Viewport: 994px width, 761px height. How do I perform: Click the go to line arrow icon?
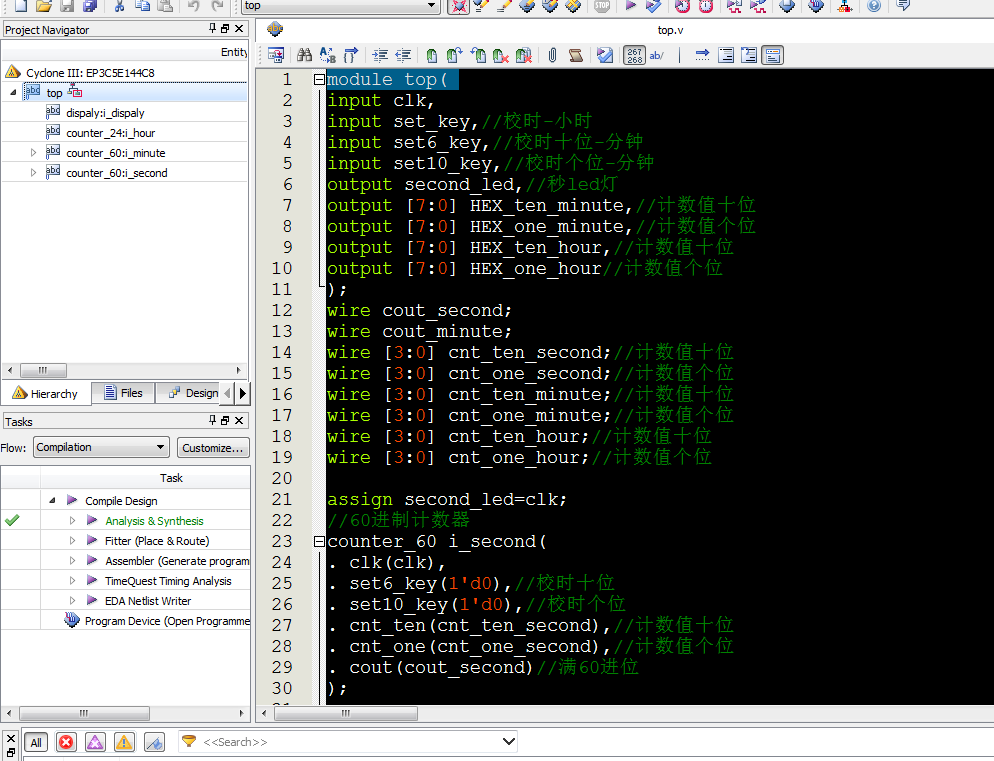pos(702,55)
